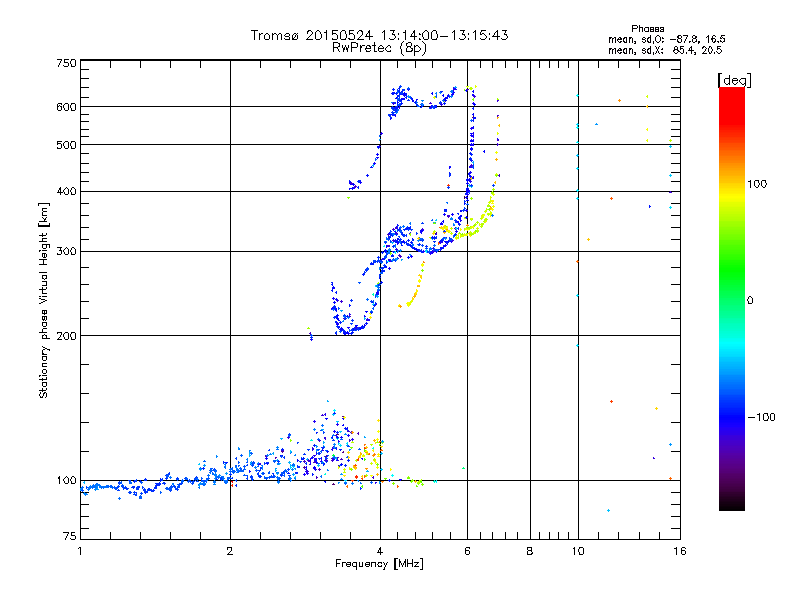Click the 'Stationary phase Virtual Height [km]' axis label
Viewport: 800px width, 600px height.
[x=44, y=301]
